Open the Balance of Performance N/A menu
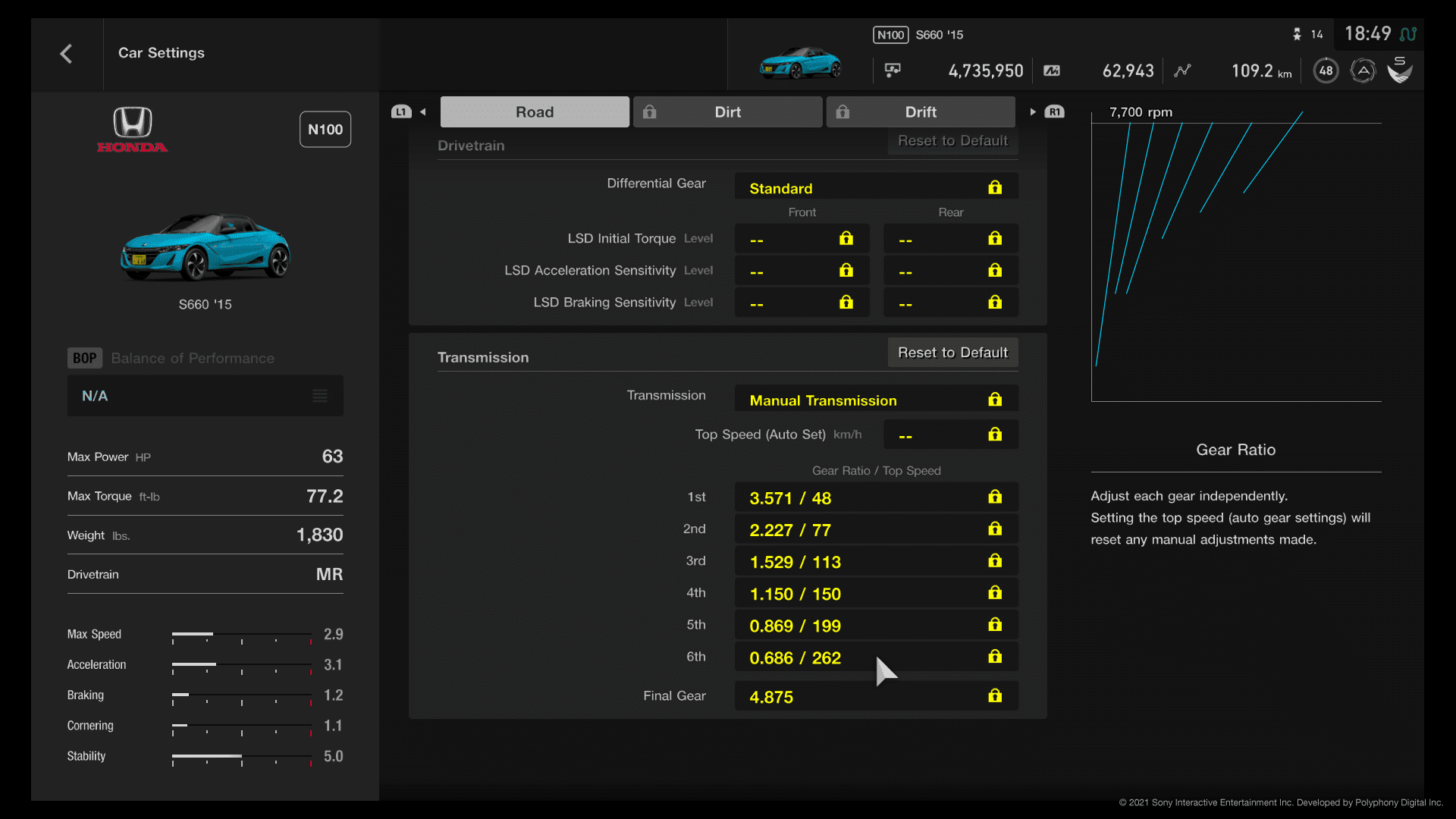1456x819 pixels. click(x=206, y=396)
